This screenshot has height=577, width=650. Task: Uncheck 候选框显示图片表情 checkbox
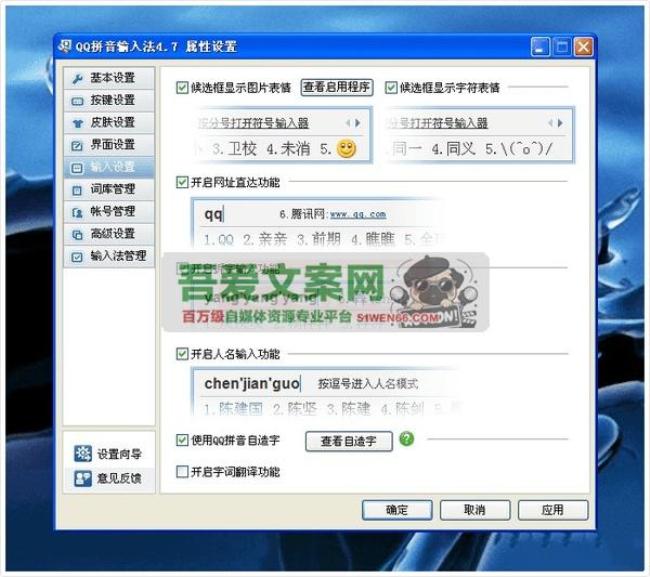point(182,87)
